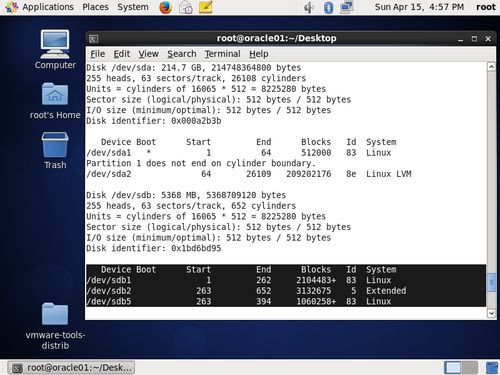Open the Bluetooth tray icon
Viewport: 500px width, 375px height.
click(x=328, y=7)
